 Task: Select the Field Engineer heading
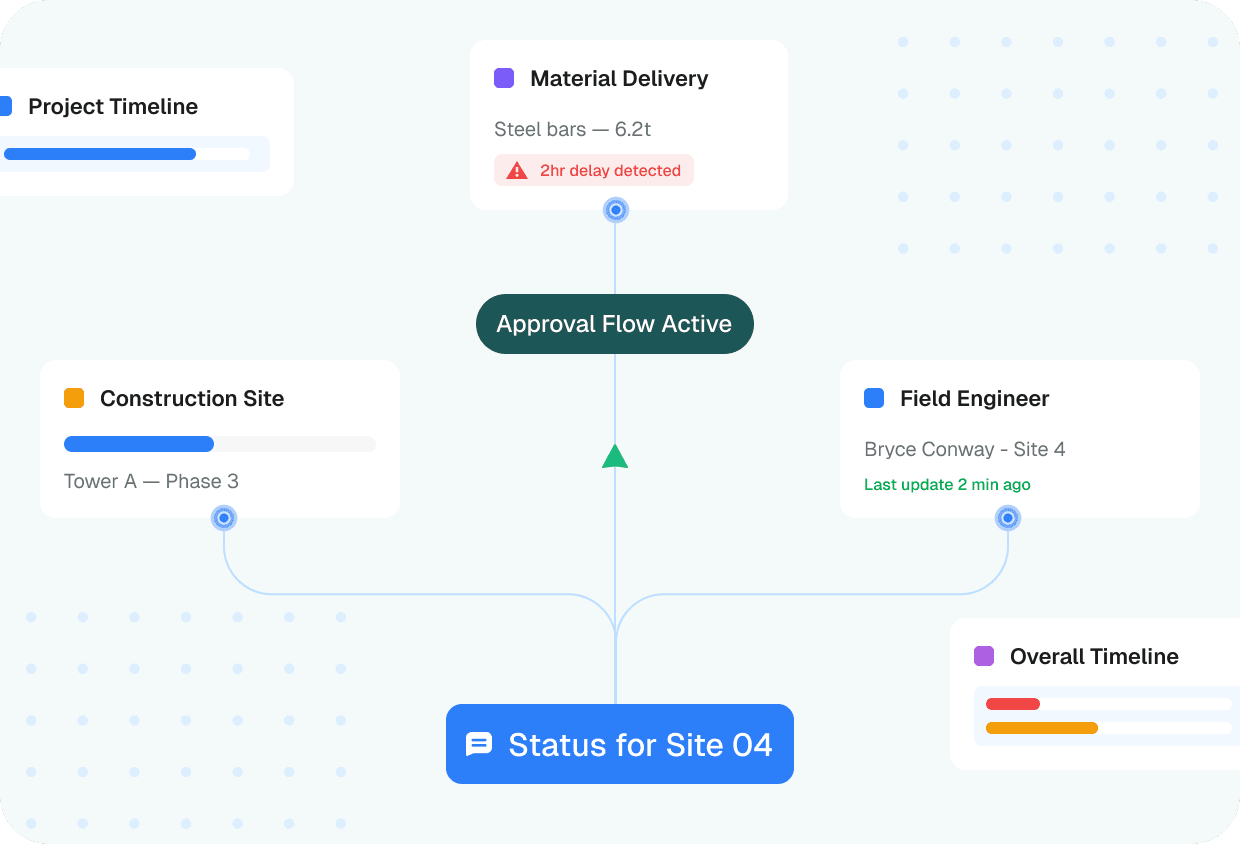975,398
